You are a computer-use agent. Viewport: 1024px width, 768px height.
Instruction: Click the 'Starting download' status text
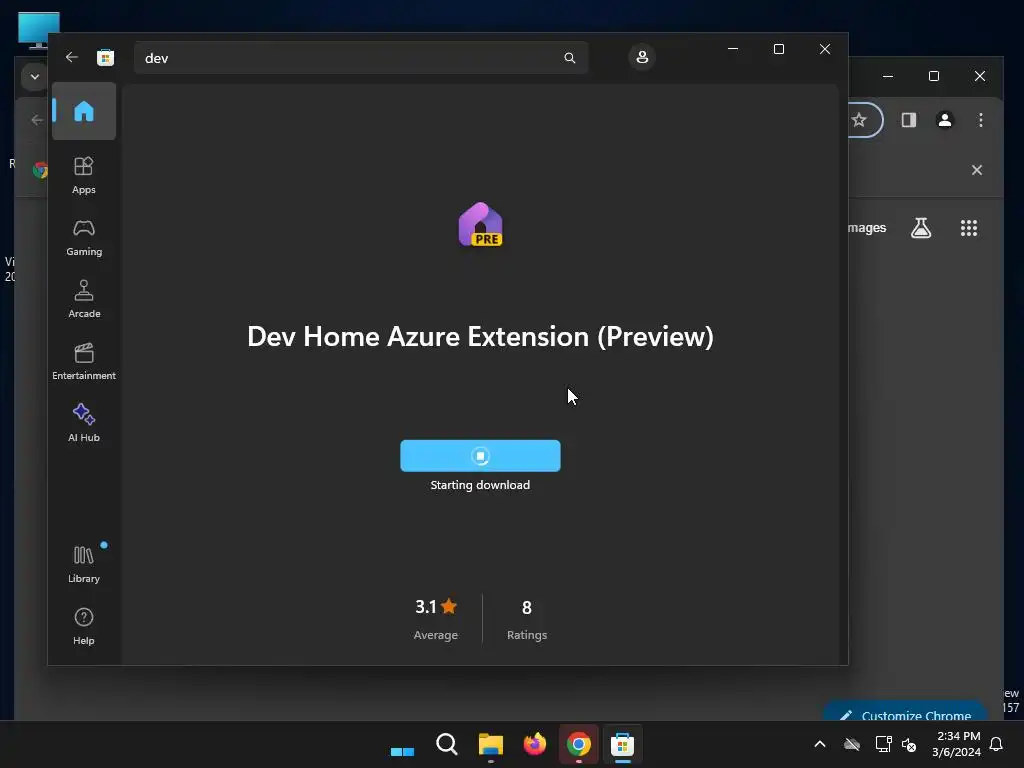pyautogui.click(x=480, y=485)
